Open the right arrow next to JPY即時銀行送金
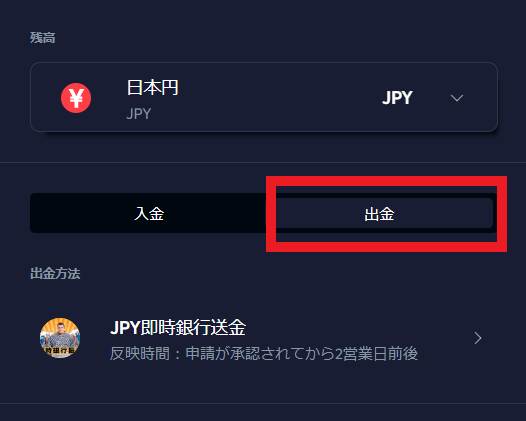 coord(478,338)
